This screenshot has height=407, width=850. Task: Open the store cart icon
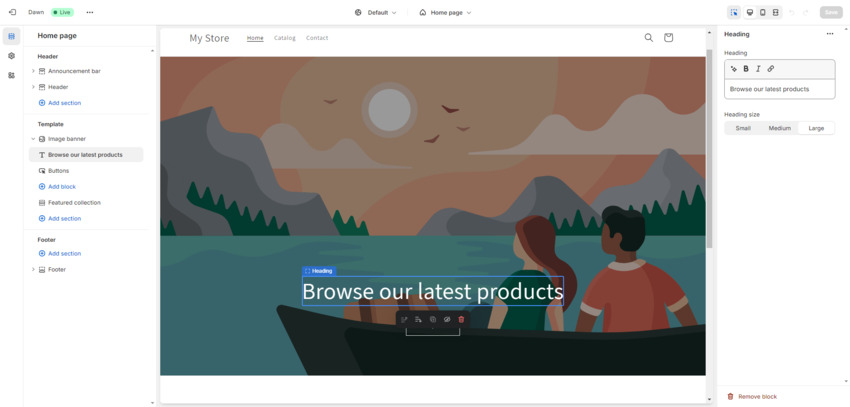(668, 37)
